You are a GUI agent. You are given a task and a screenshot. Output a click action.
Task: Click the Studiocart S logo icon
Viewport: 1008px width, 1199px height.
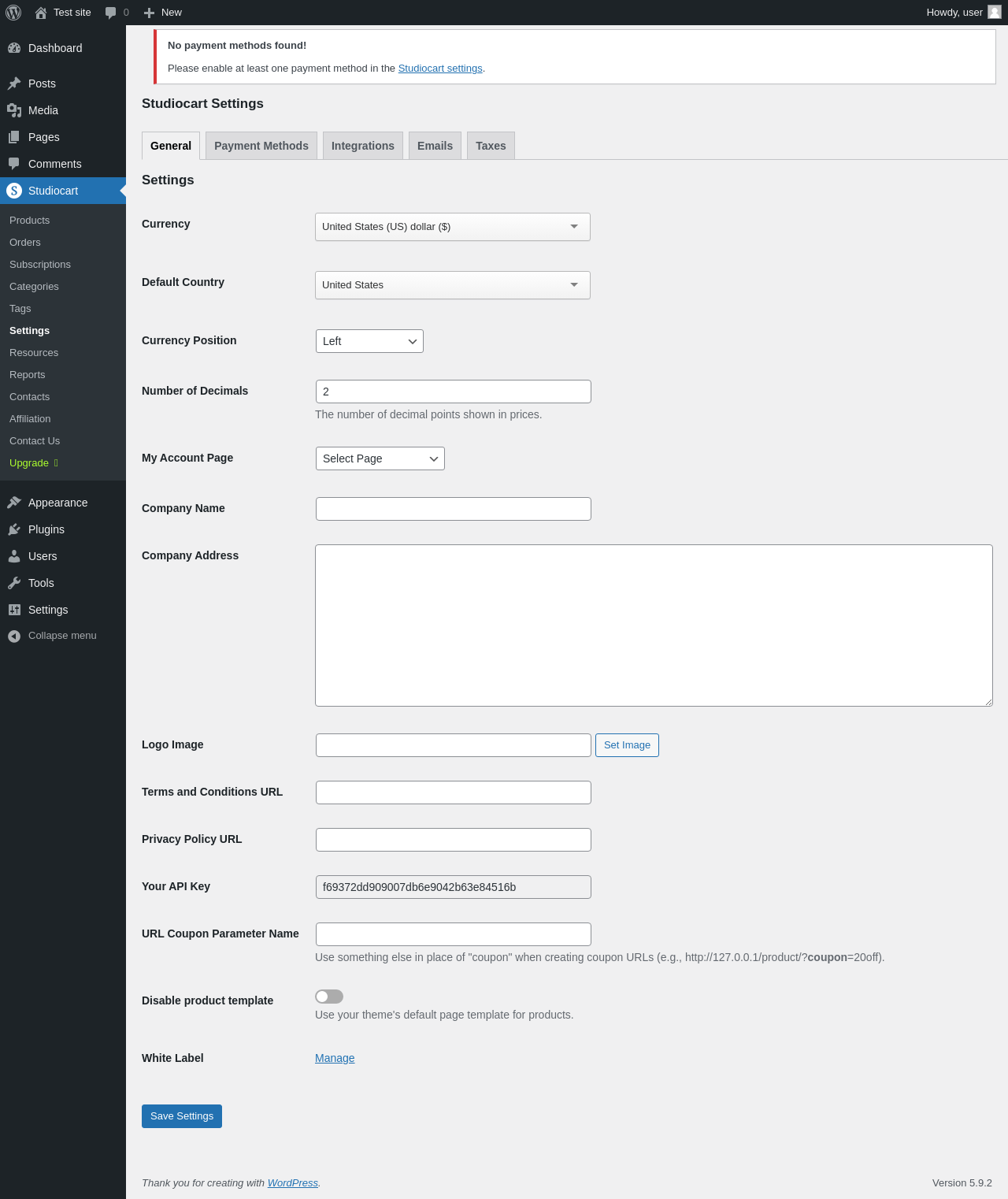pos(14,191)
